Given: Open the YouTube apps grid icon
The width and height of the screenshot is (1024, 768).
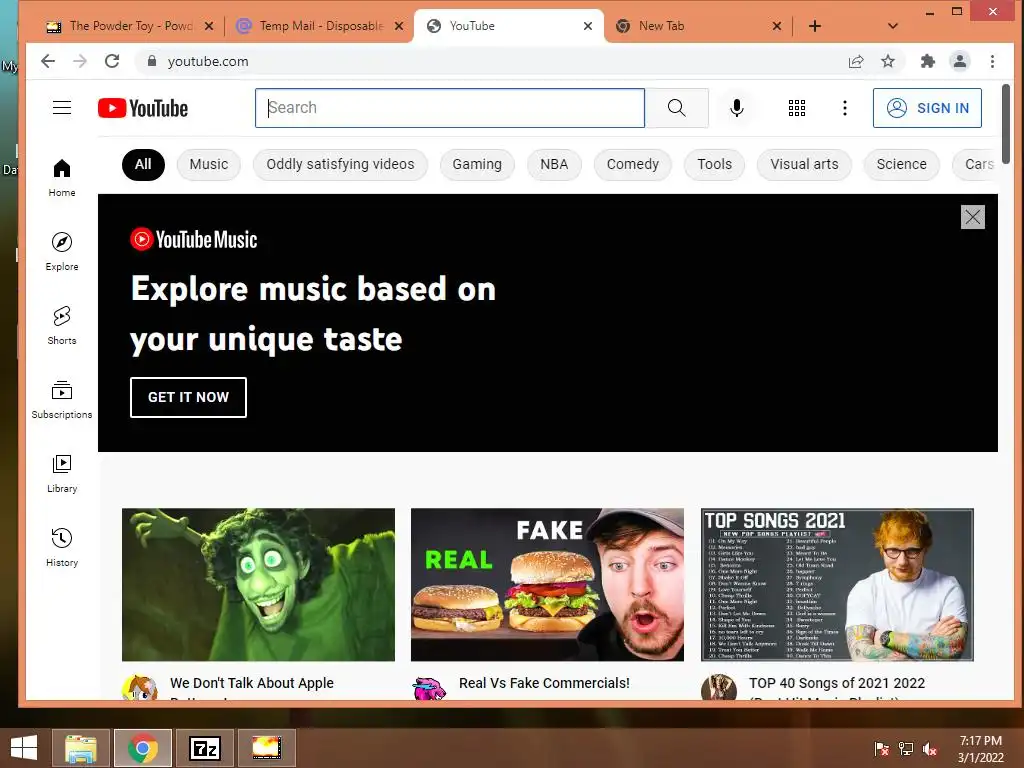Looking at the screenshot, I should [x=797, y=108].
